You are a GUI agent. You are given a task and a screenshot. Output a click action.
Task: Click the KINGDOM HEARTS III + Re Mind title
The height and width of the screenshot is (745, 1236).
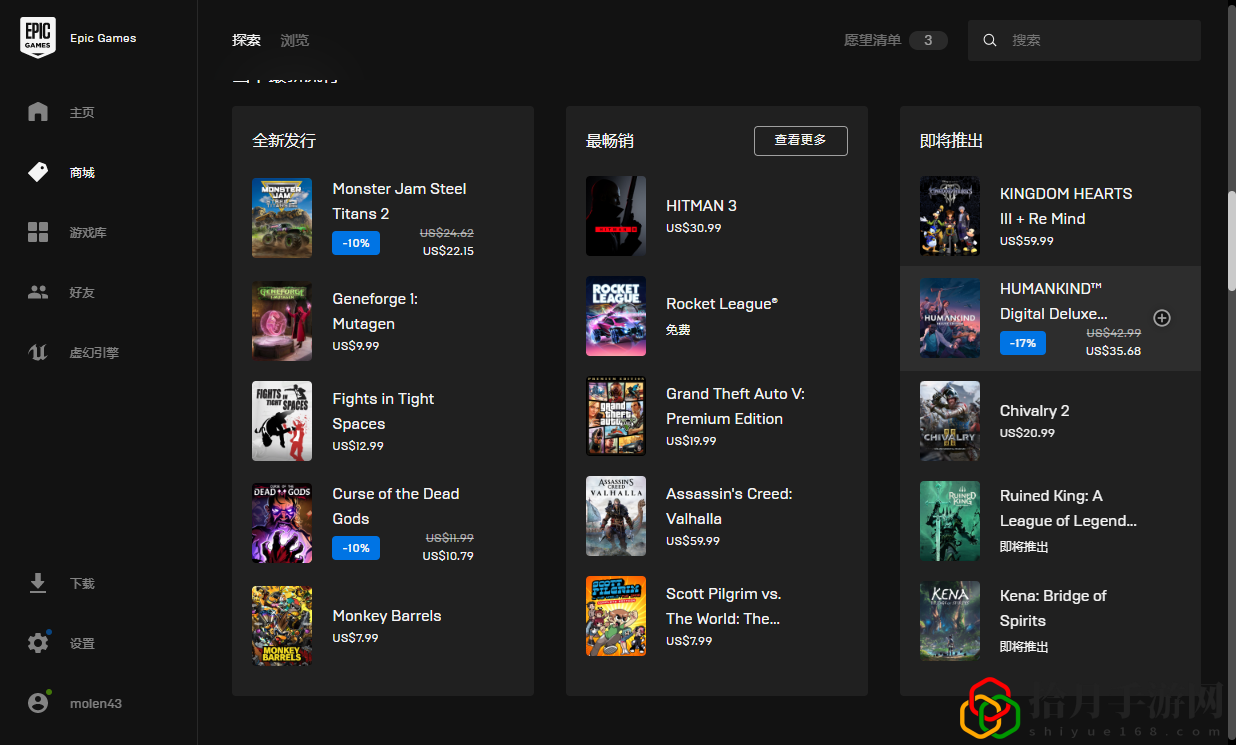point(1066,206)
